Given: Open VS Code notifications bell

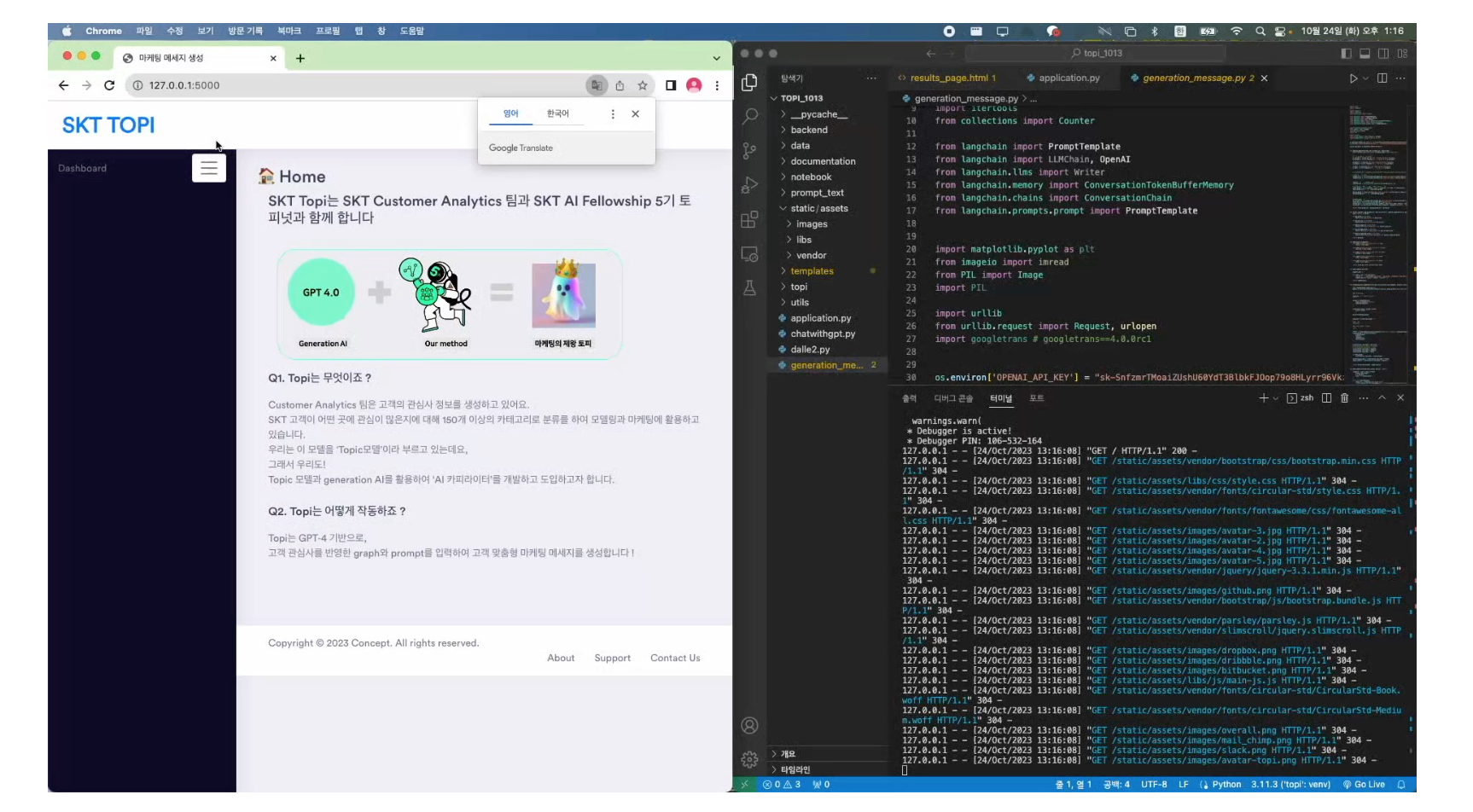Looking at the screenshot, I should tap(1400, 785).
